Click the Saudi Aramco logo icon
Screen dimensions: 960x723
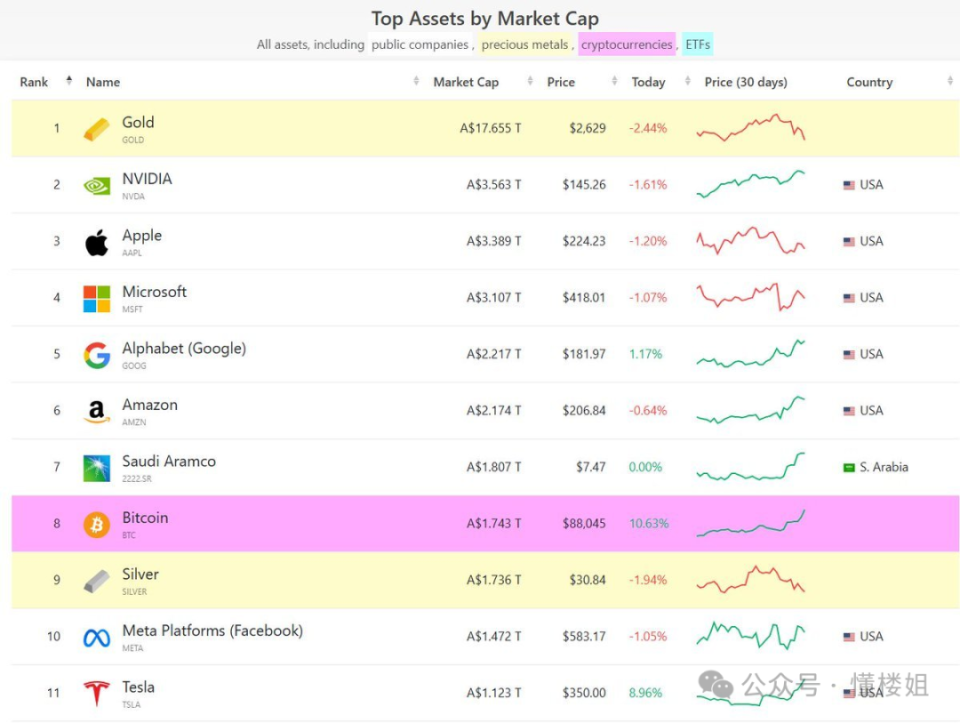97,468
